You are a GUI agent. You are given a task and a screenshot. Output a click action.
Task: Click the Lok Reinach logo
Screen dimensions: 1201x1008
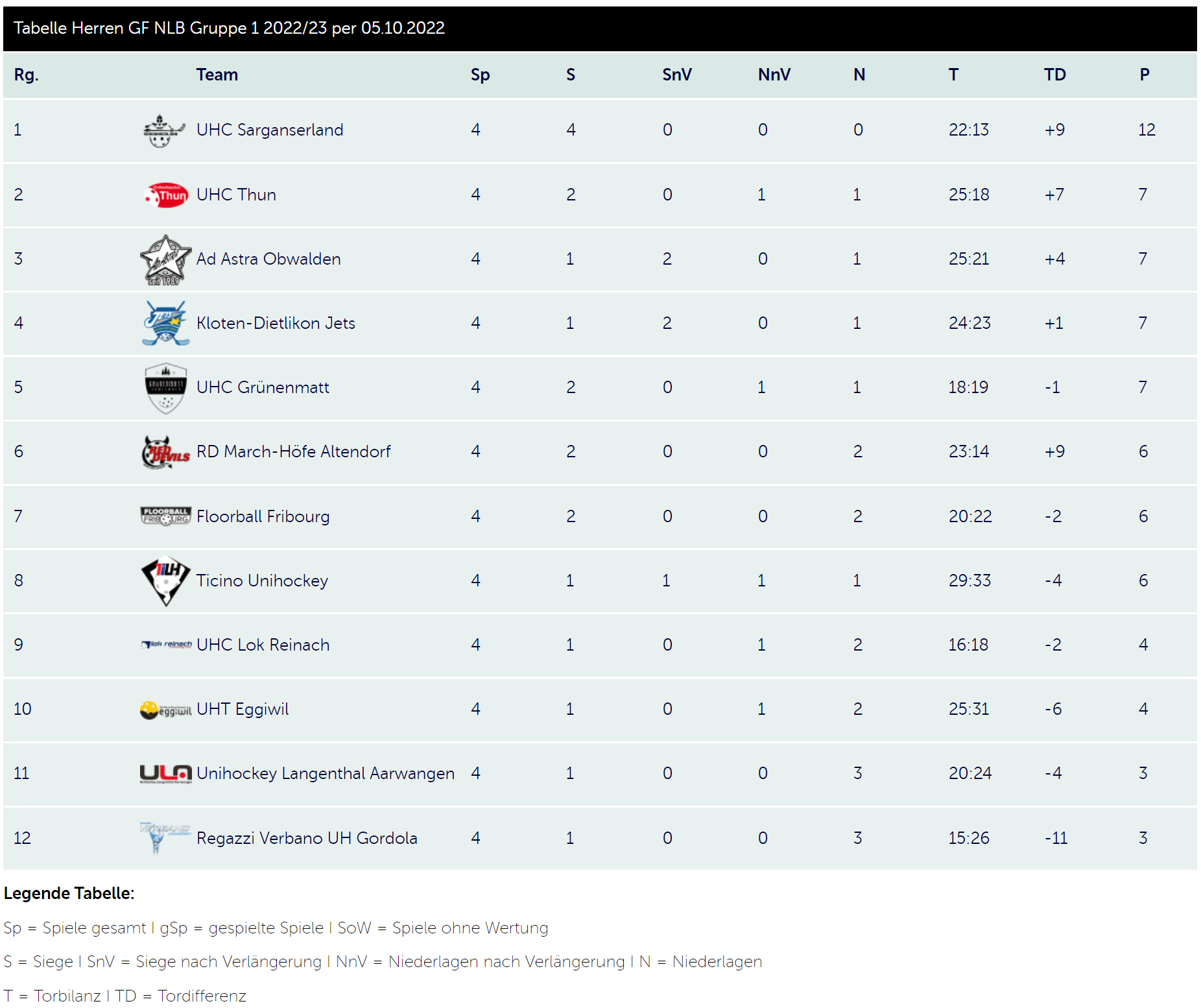pos(167,645)
